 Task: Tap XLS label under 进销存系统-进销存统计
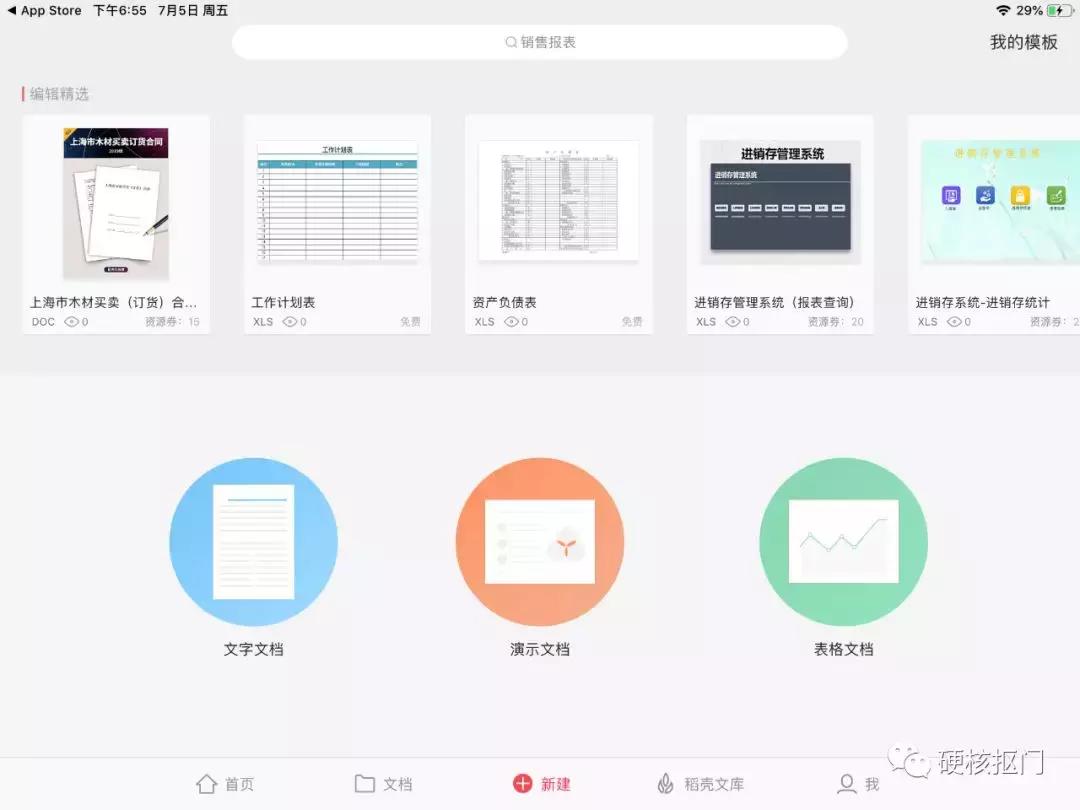927,322
